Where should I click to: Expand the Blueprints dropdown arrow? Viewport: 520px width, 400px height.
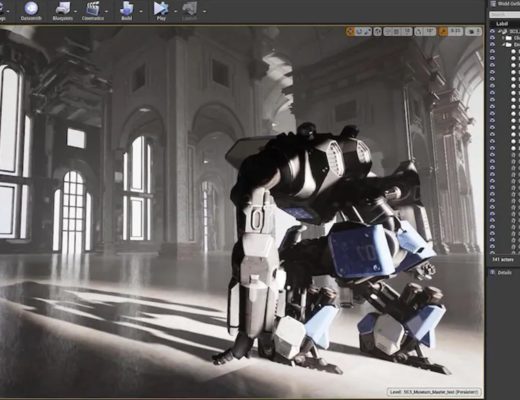(76, 11)
